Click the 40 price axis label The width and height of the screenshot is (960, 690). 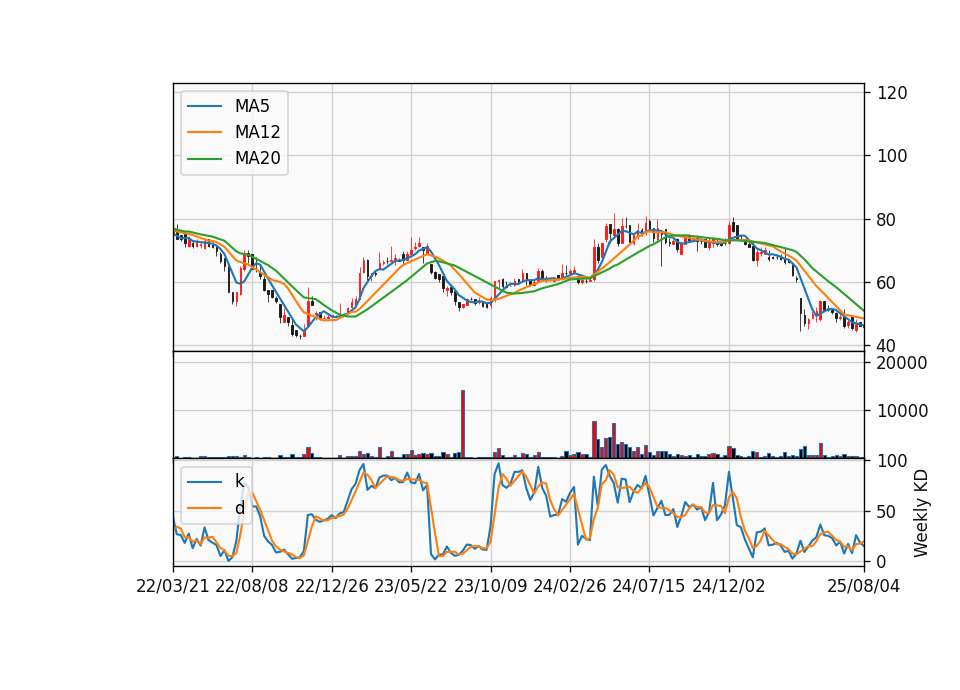pyautogui.click(x=887, y=346)
